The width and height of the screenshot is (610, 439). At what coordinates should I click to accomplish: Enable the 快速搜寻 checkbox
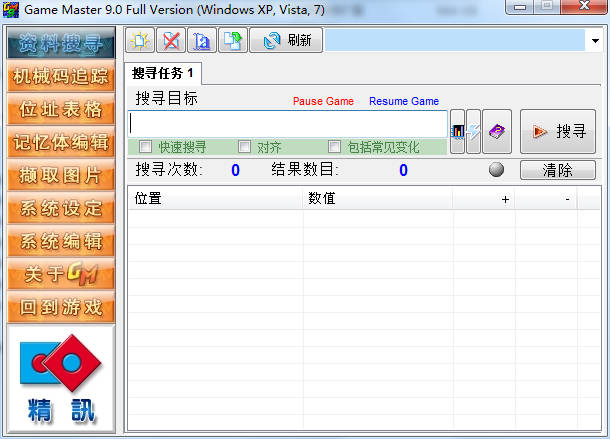tap(146, 147)
